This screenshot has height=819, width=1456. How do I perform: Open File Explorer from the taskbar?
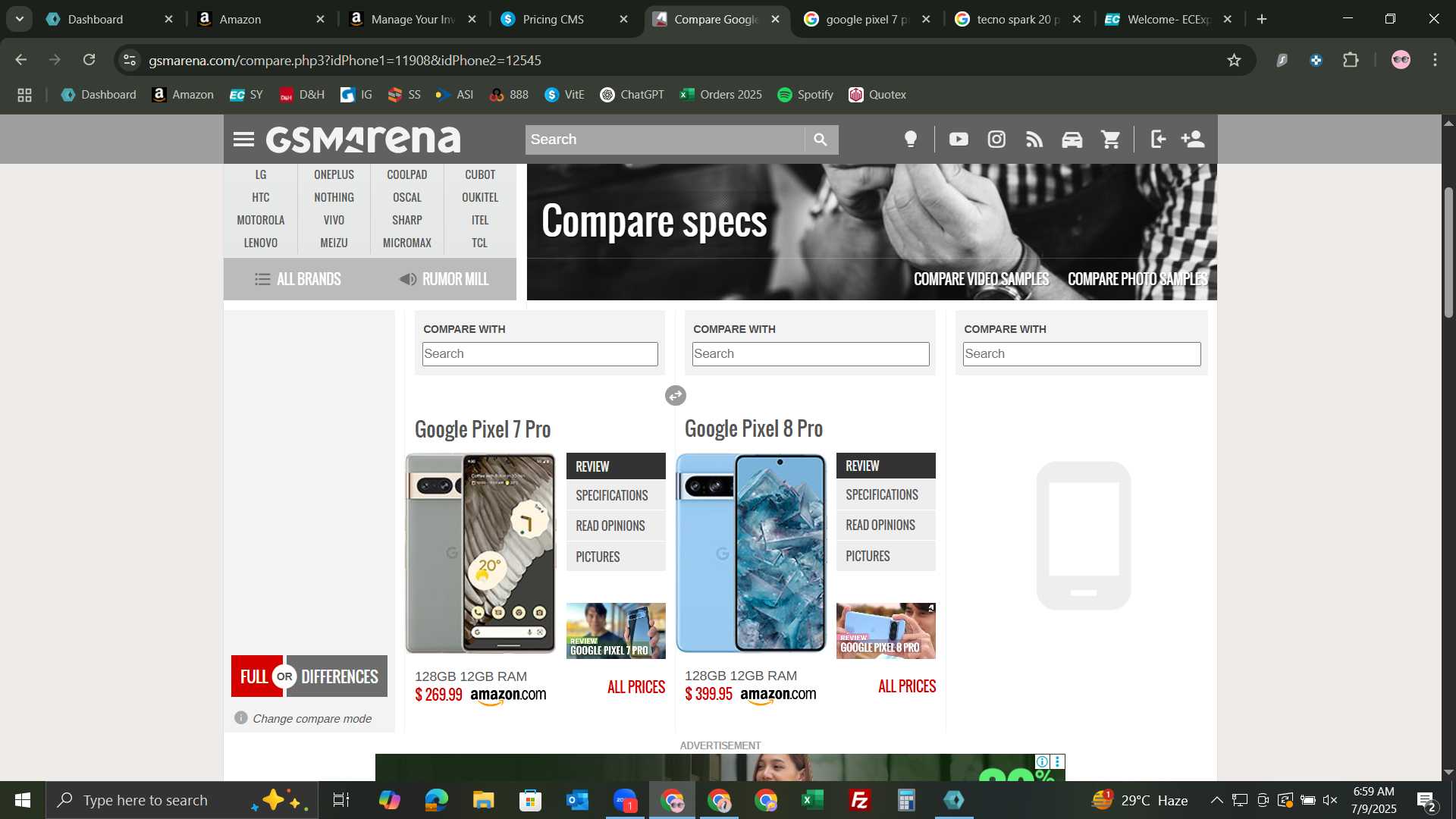pyautogui.click(x=483, y=800)
